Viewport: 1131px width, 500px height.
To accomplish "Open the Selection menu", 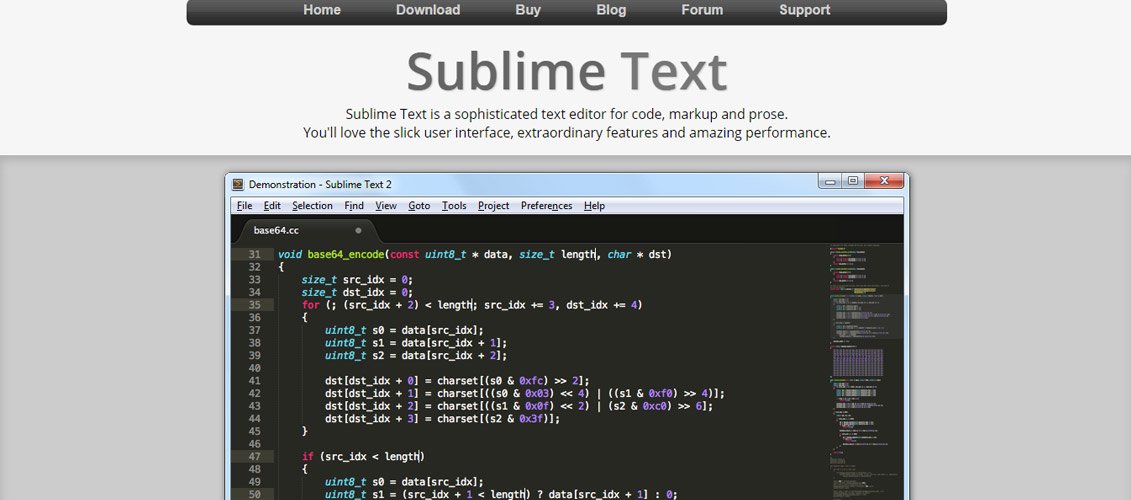I will tap(312, 206).
